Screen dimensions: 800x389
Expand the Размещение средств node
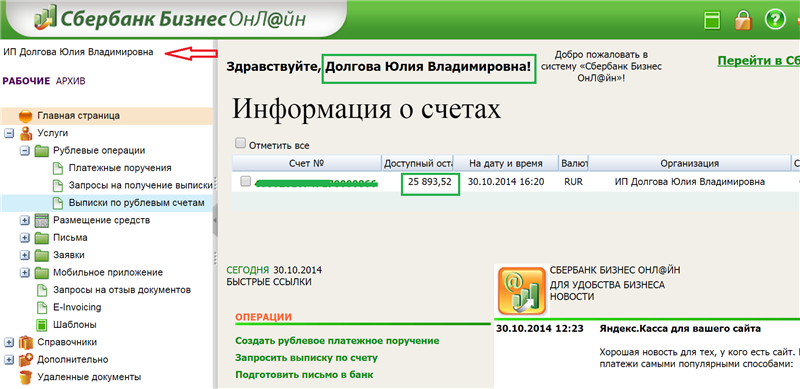(24, 221)
